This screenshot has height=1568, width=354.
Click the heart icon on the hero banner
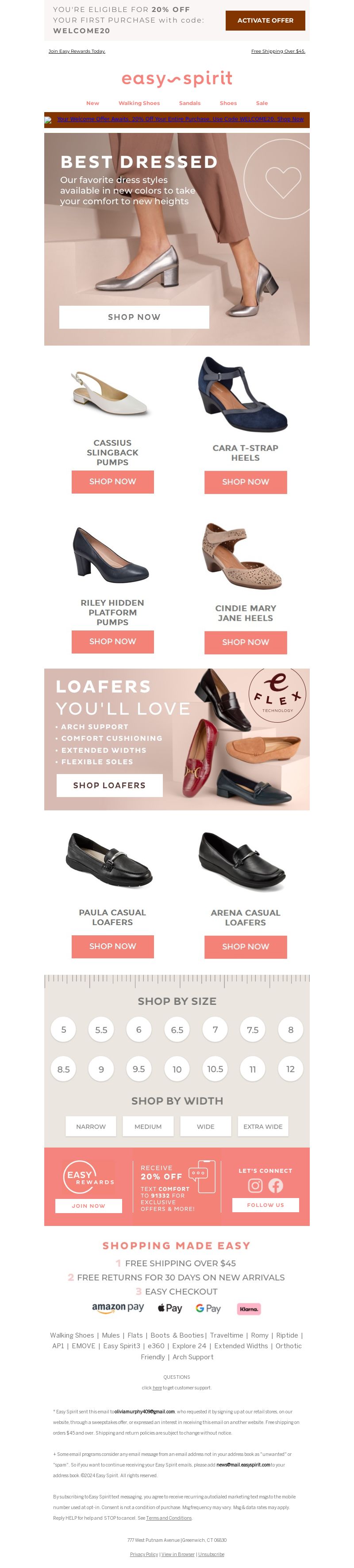284,181
